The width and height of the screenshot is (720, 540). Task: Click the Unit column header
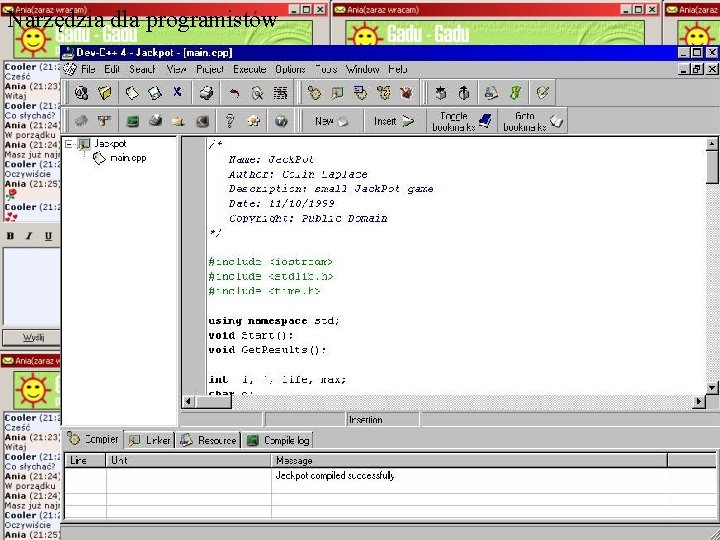click(x=188, y=460)
